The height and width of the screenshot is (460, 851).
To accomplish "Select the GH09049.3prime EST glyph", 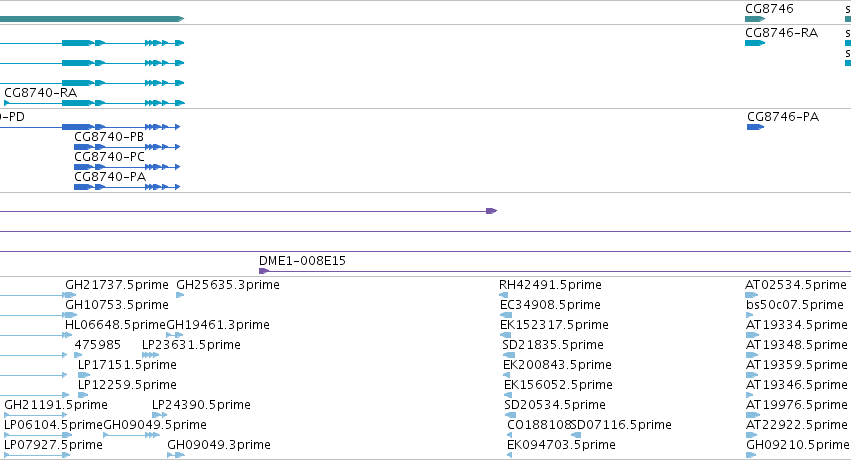I will tap(176, 455).
